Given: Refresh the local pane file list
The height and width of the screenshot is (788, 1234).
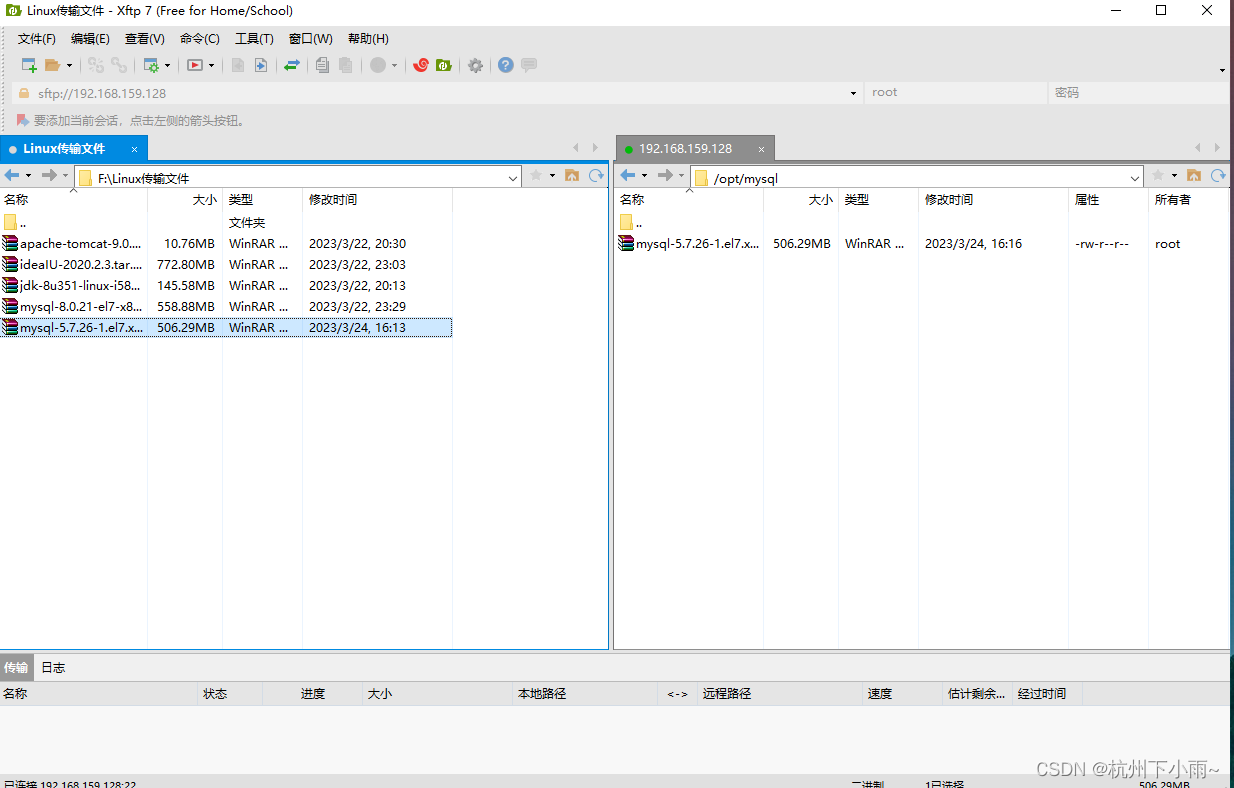Looking at the screenshot, I should pos(596,176).
